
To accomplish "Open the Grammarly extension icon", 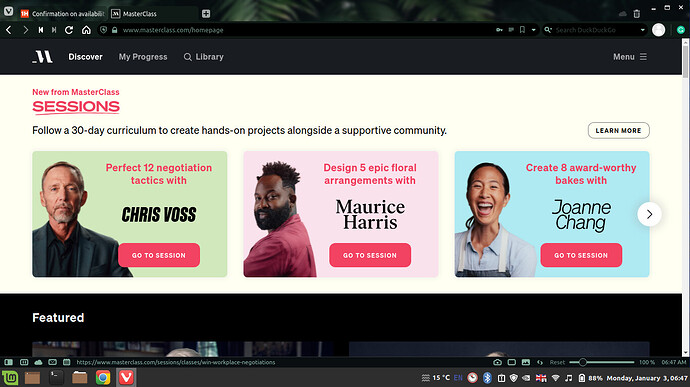I will 681,30.
